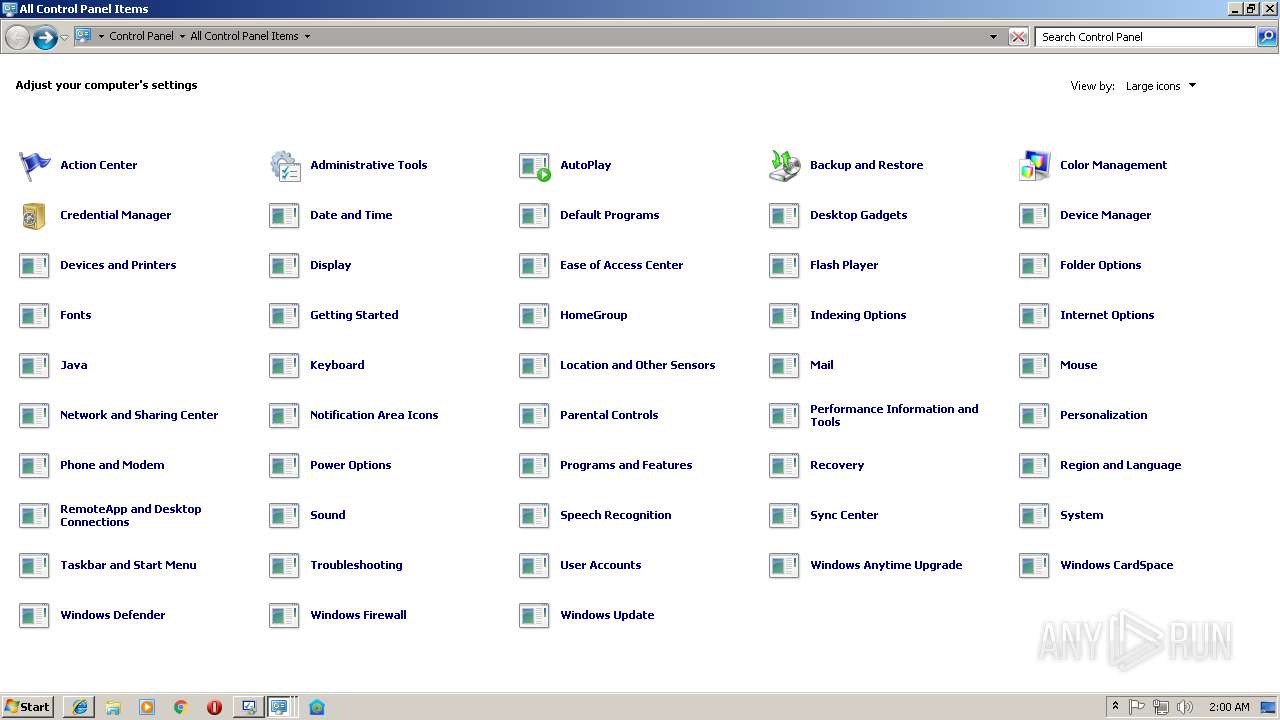Image resolution: width=1280 pixels, height=720 pixels.
Task: Open Opera from the taskbar
Action: [214, 707]
